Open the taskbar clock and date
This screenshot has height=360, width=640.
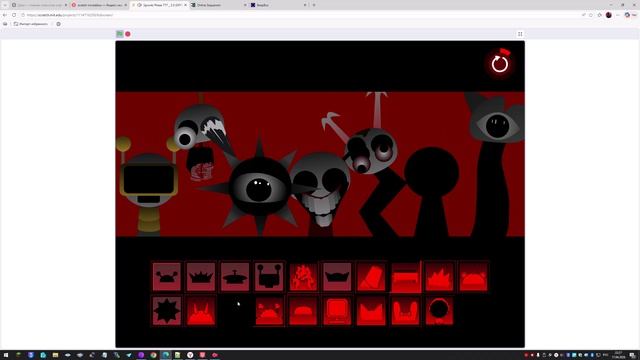(618, 355)
